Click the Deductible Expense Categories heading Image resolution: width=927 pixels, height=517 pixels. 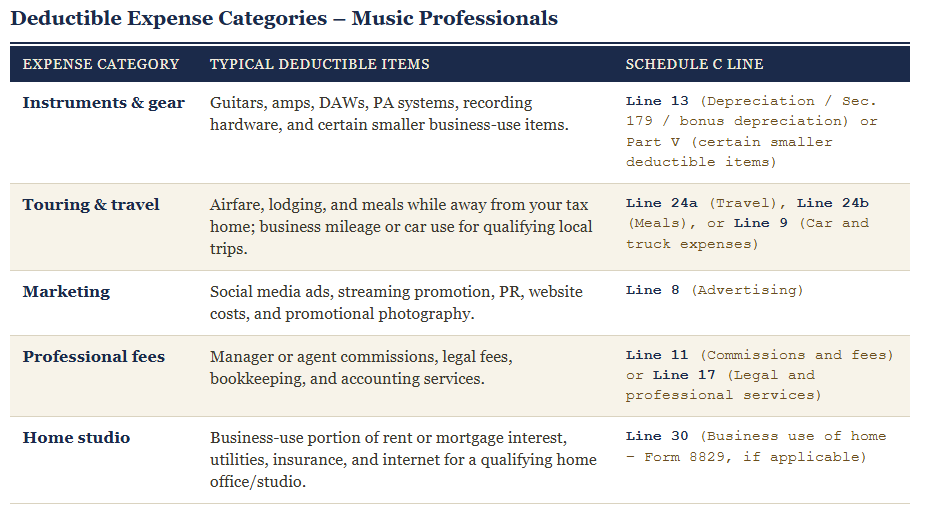[284, 18]
